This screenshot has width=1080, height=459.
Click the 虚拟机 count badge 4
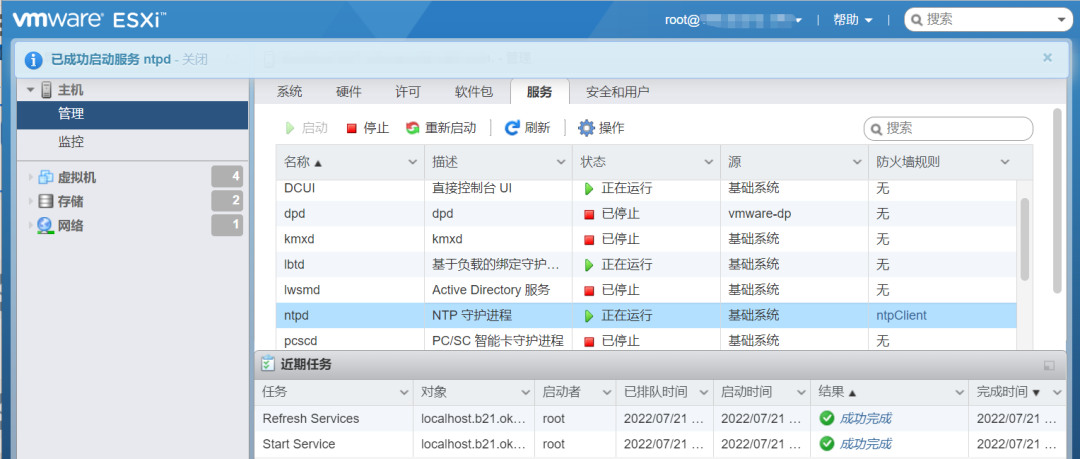click(227, 177)
